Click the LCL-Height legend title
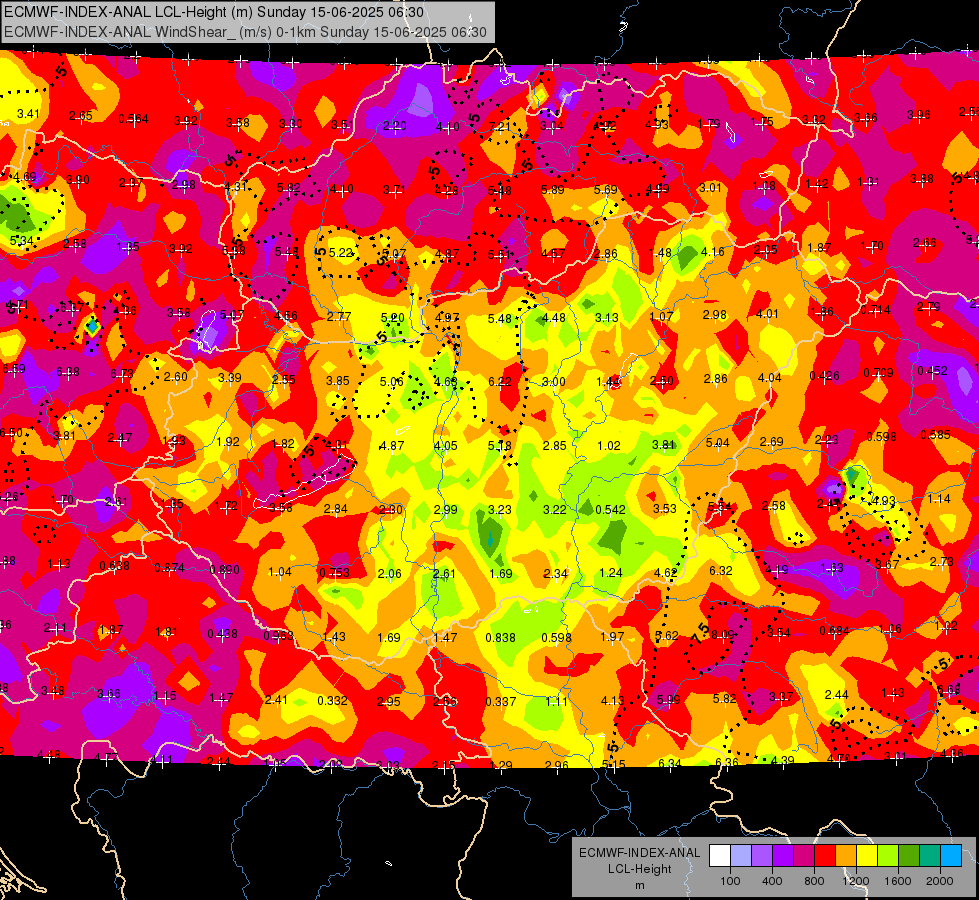The height and width of the screenshot is (900, 979). point(639,869)
